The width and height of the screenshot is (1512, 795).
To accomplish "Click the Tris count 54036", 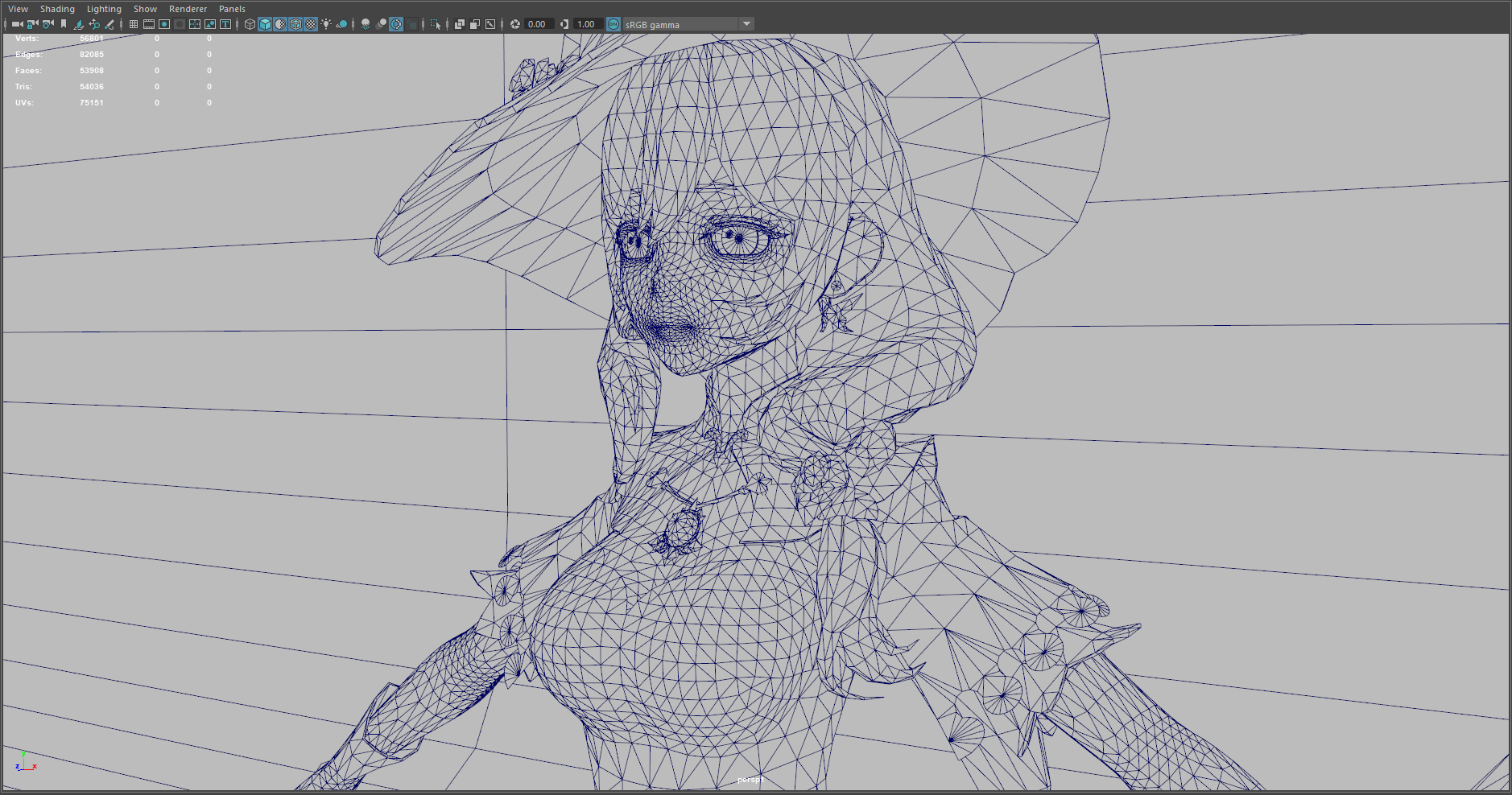I will tap(92, 87).
